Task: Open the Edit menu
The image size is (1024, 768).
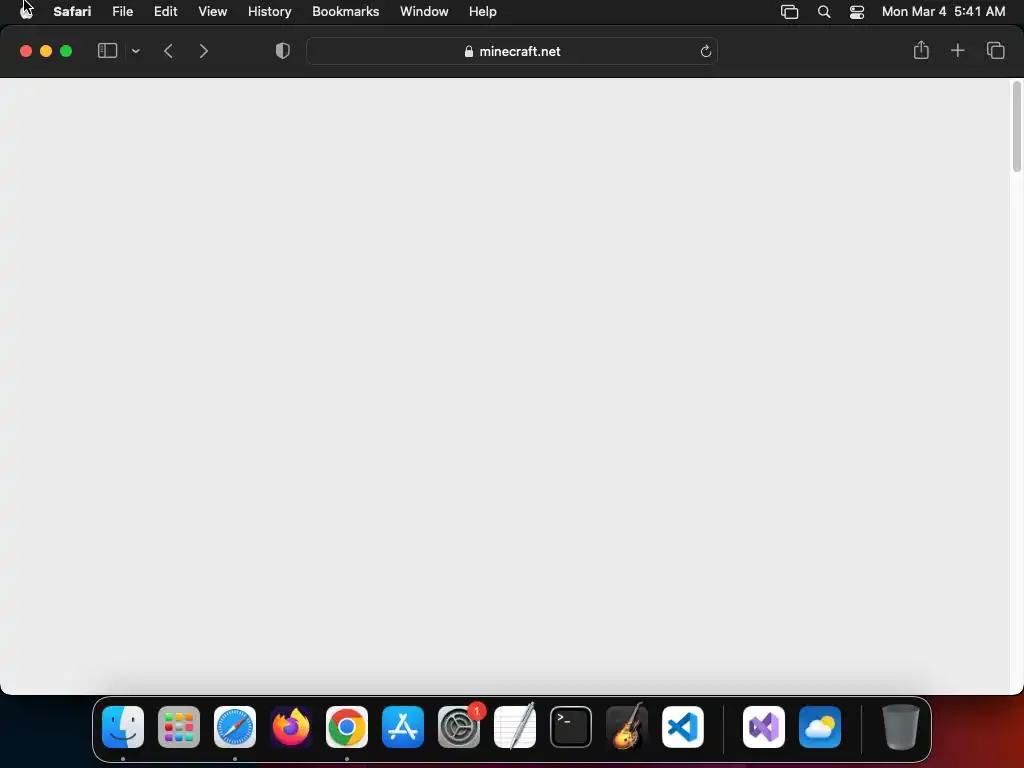Action: pos(165,11)
